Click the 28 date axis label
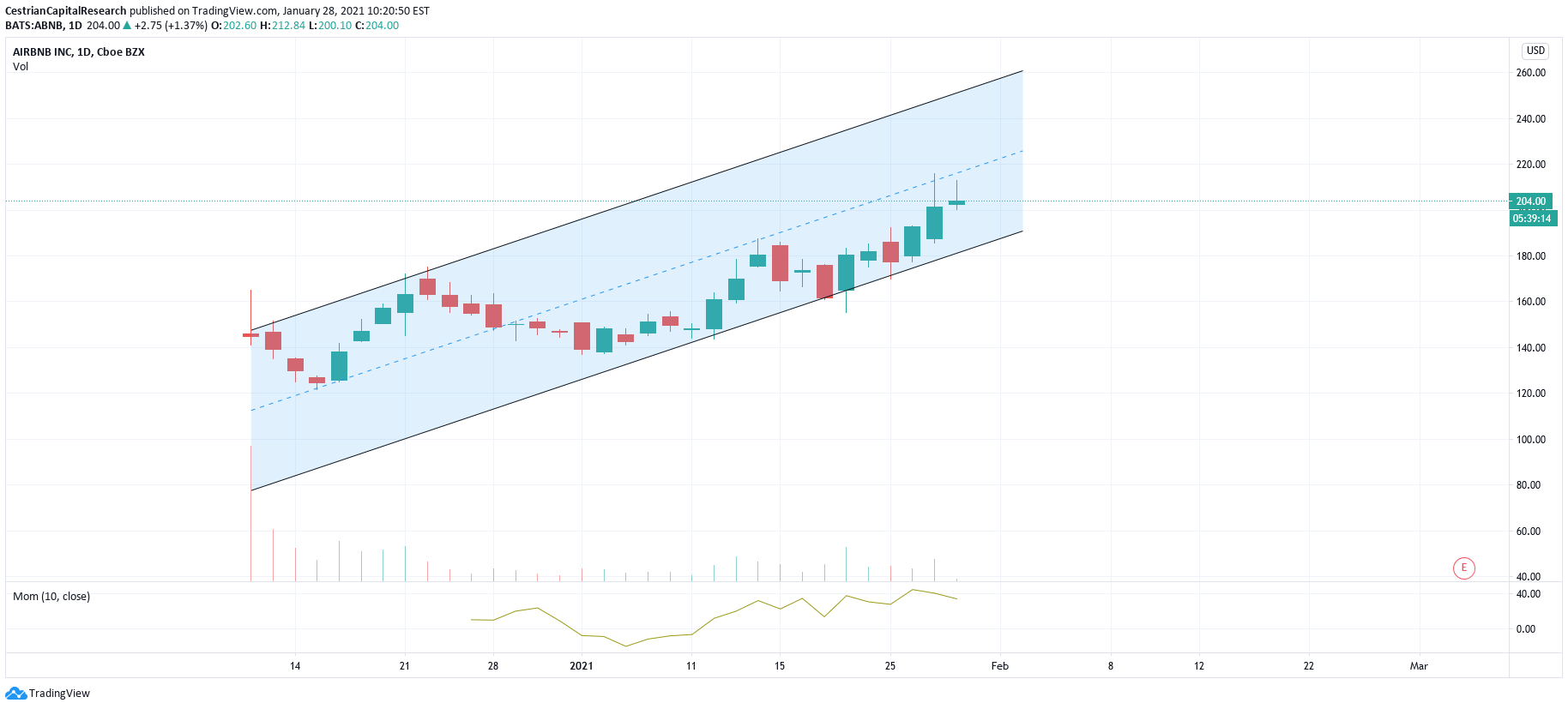Image resolution: width=1568 pixels, height=709 pixels. click(493, 666)
